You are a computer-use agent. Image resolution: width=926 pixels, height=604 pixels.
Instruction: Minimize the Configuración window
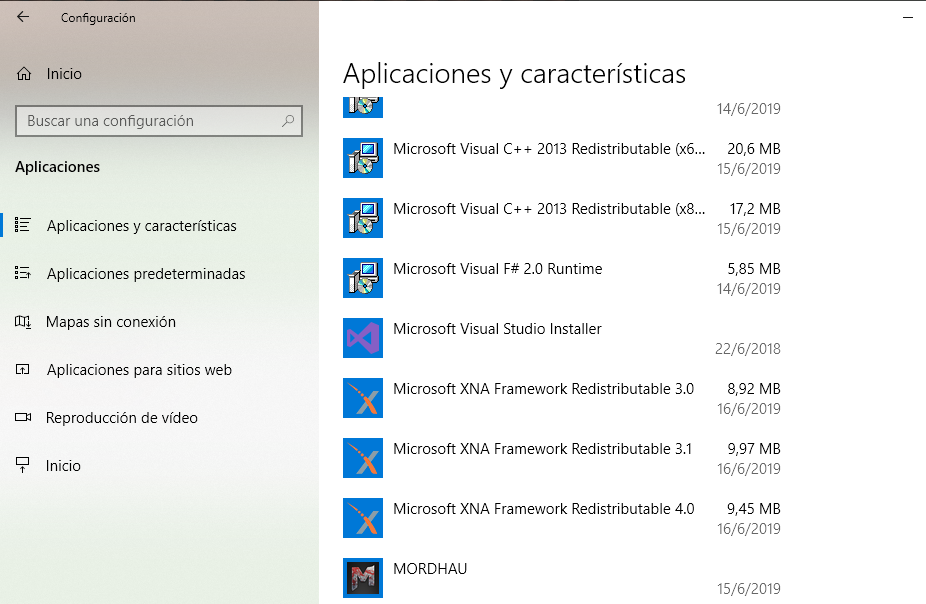tap(908, 18)
